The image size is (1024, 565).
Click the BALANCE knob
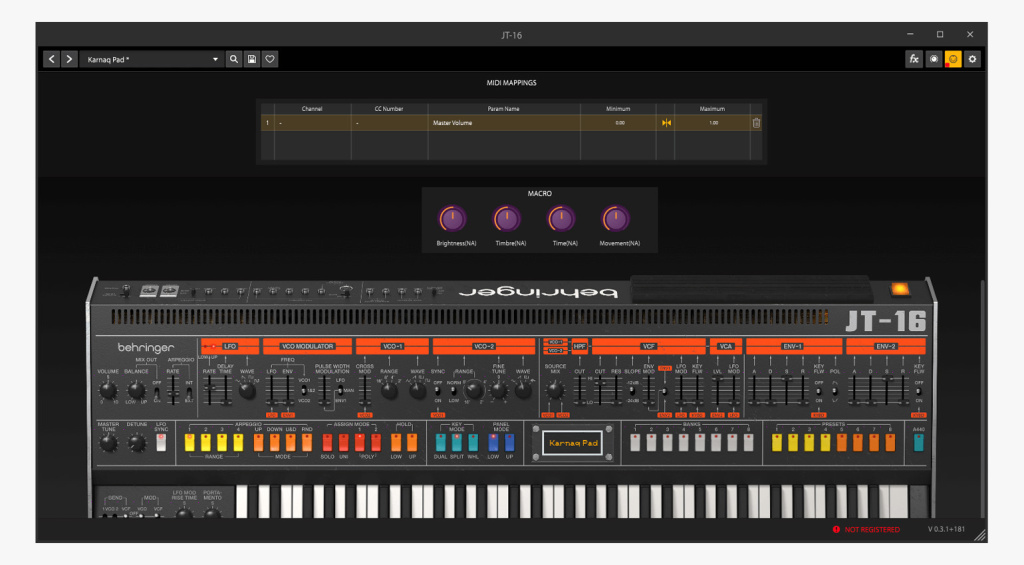click(136, 391)
